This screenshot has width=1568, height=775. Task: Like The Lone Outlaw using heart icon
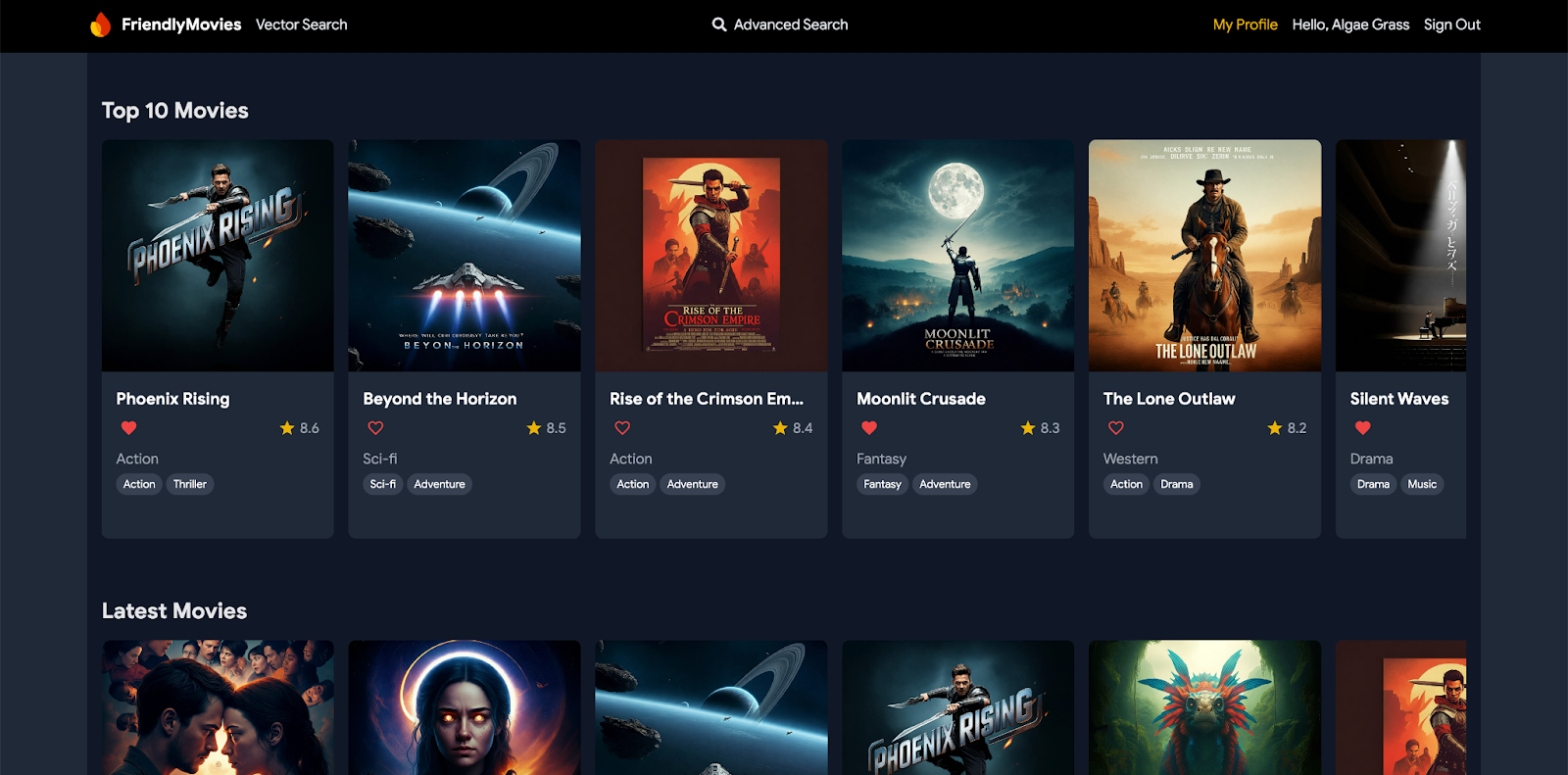1116,428
